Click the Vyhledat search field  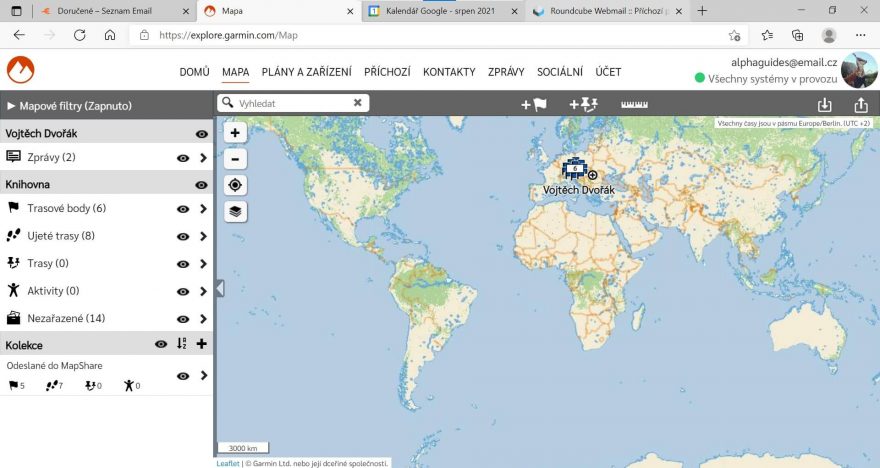tap(292, 103)
